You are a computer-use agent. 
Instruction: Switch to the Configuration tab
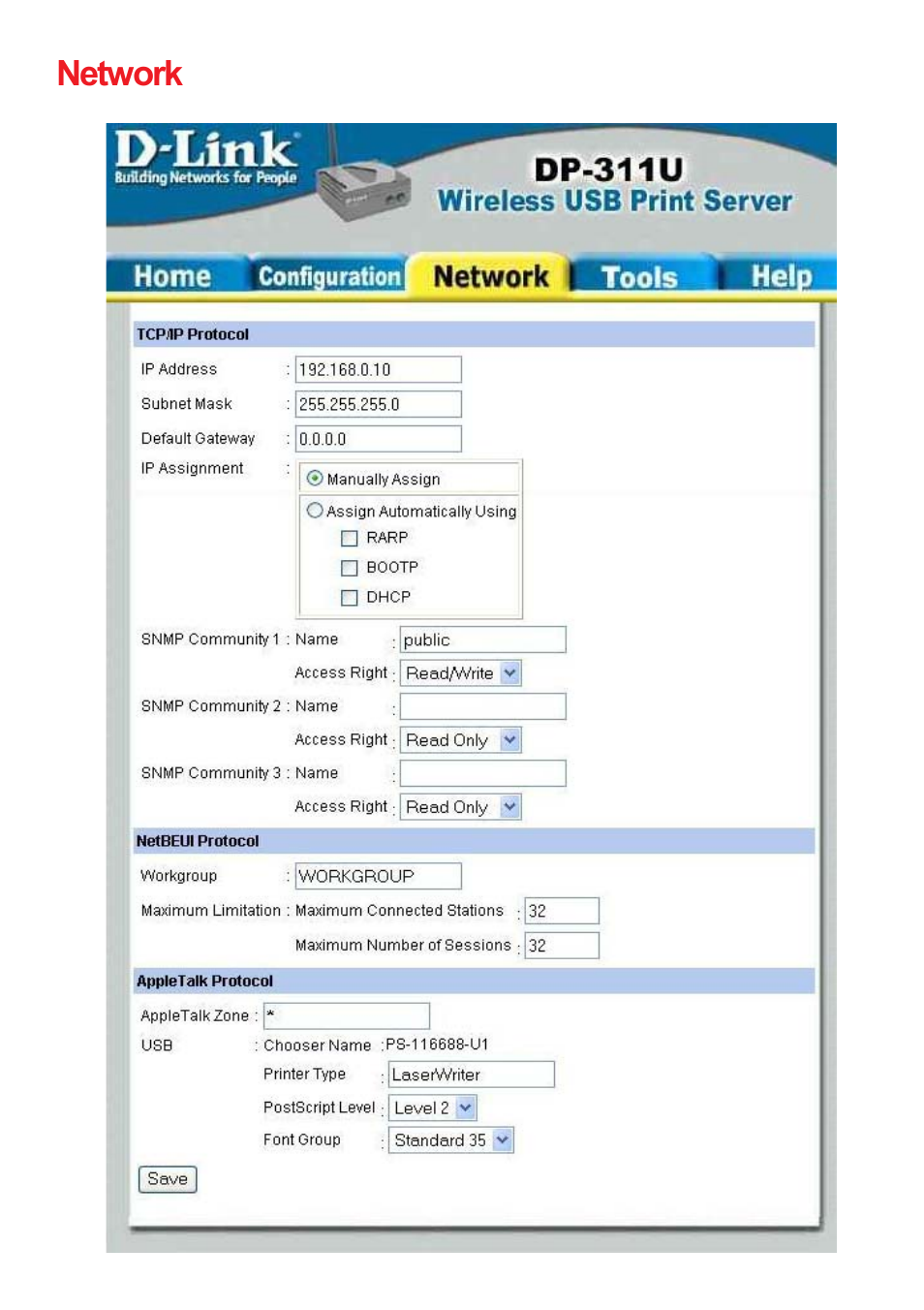pyautogui.click(x=329, y=276)
